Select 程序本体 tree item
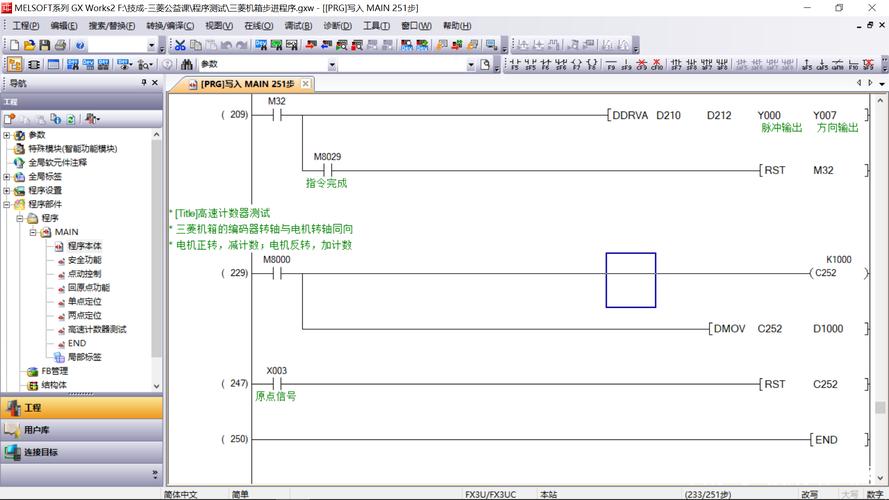The image size is (889, 500). pos(84,246)
